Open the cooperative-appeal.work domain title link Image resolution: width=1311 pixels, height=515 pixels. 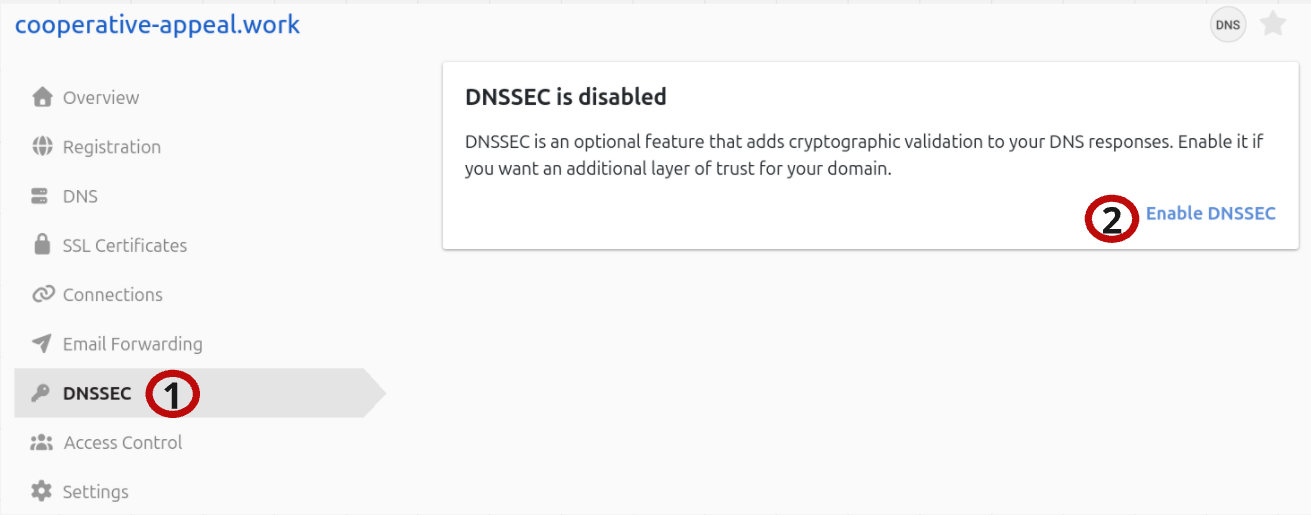coord(157,25)
